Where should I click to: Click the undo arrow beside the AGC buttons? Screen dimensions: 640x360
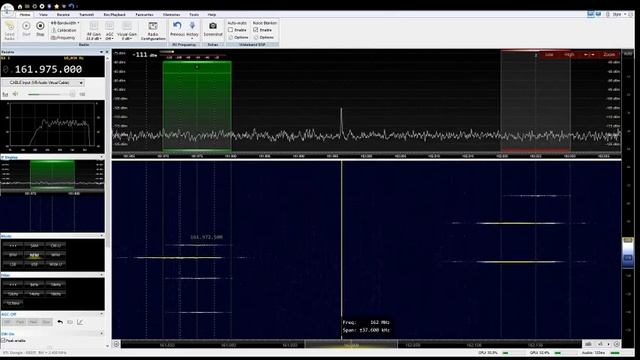point(60,322)
